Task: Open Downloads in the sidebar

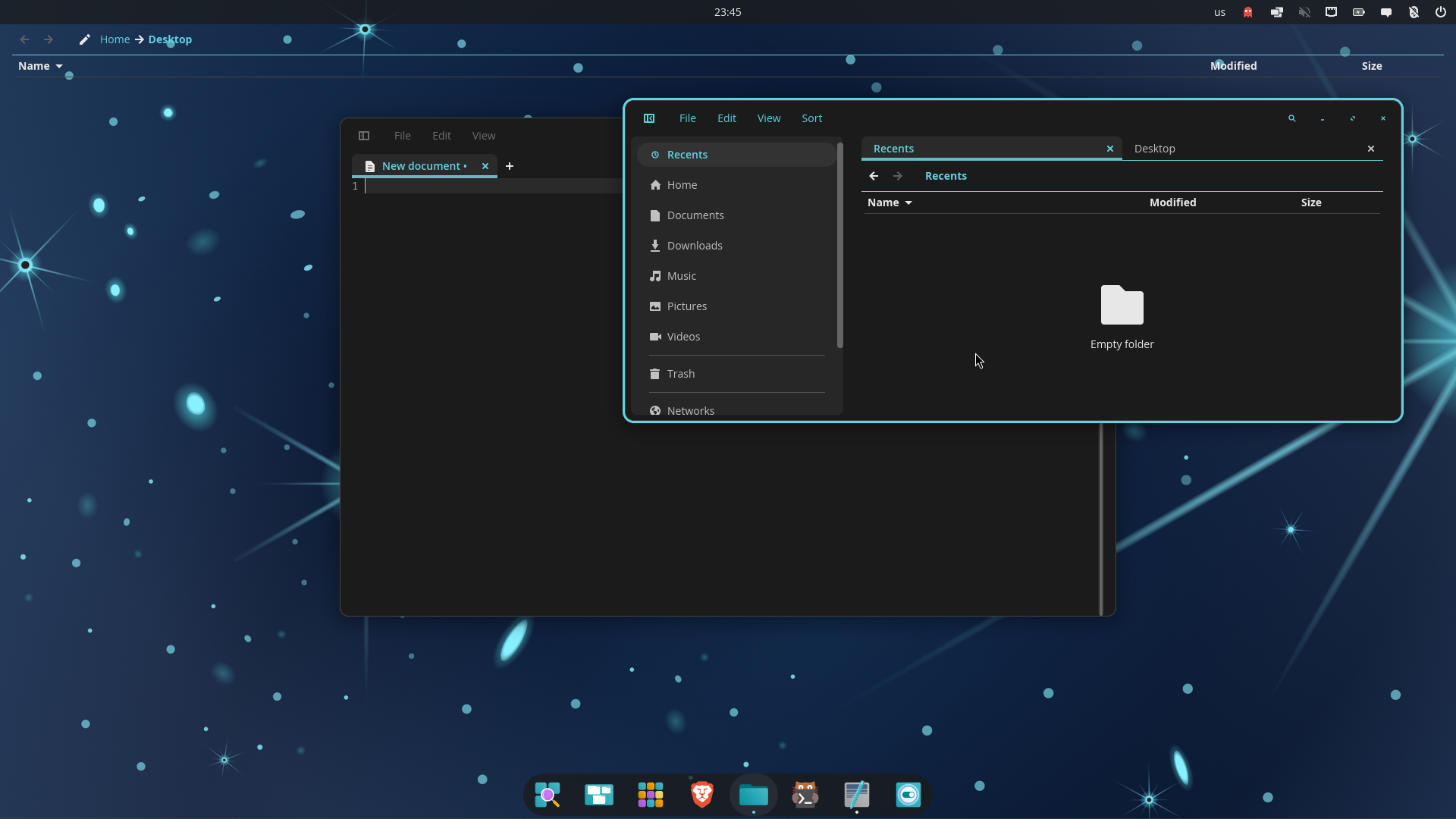Action: click(x=736, y=246)
